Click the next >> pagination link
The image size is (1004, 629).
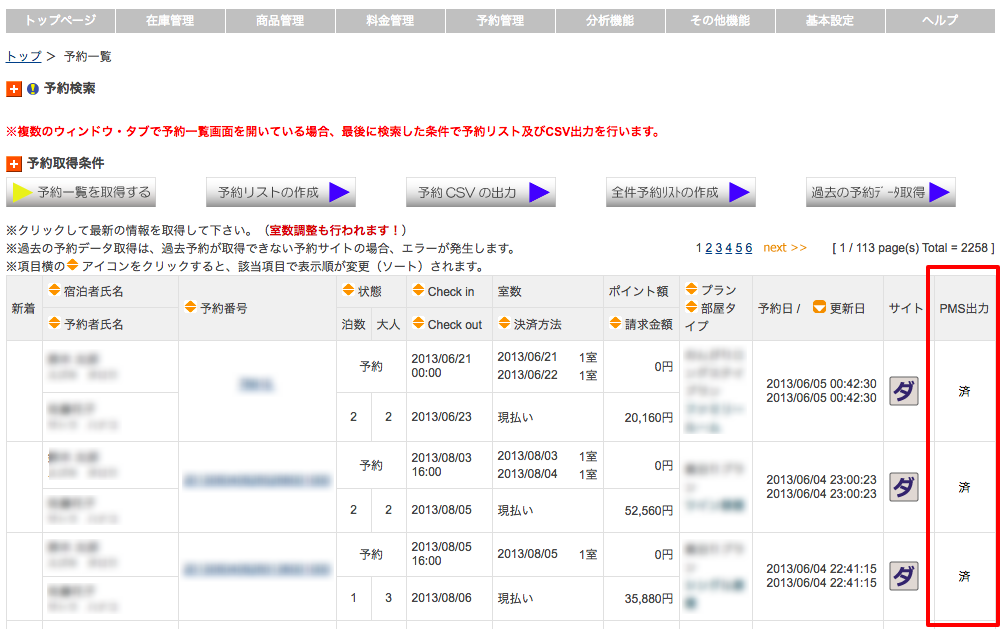[785, 248]
